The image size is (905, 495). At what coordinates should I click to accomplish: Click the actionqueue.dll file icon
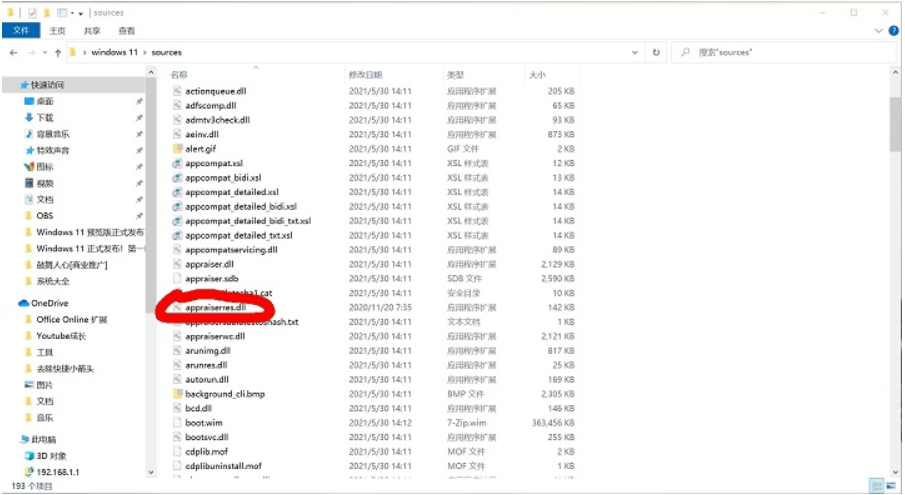[x=177, y=91]
